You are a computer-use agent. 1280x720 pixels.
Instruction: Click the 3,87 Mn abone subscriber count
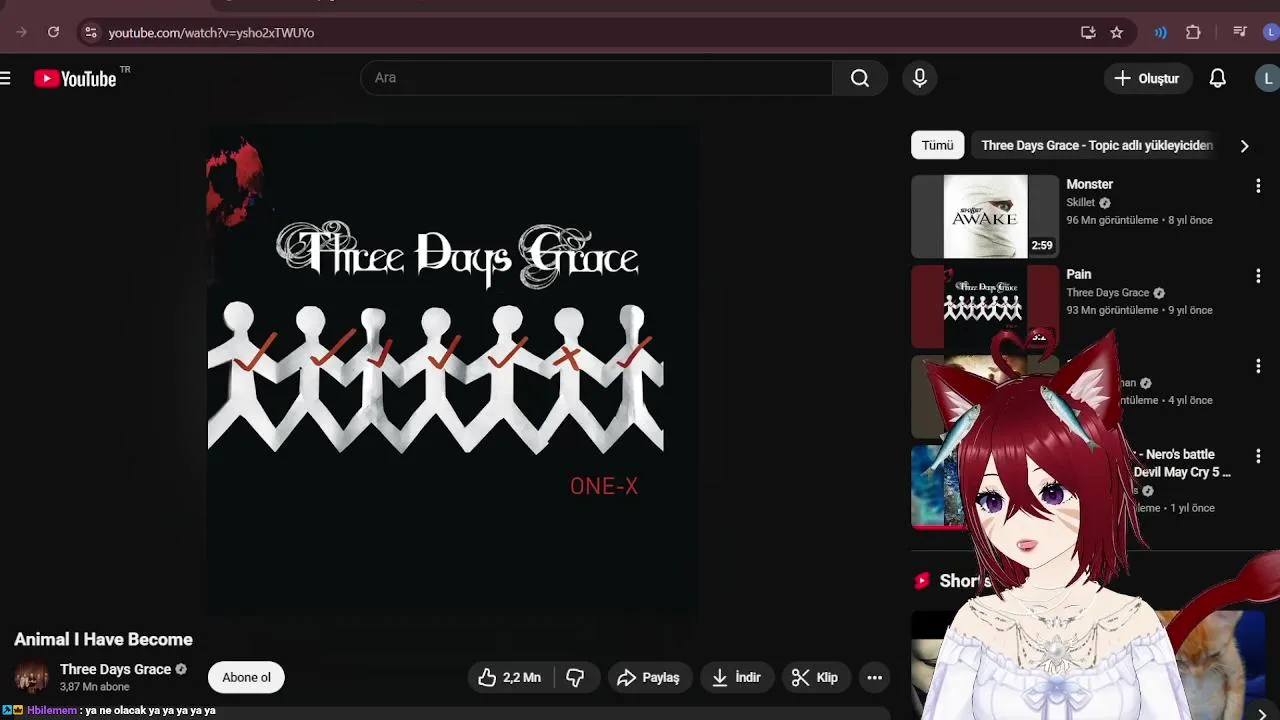coord(94,687)
